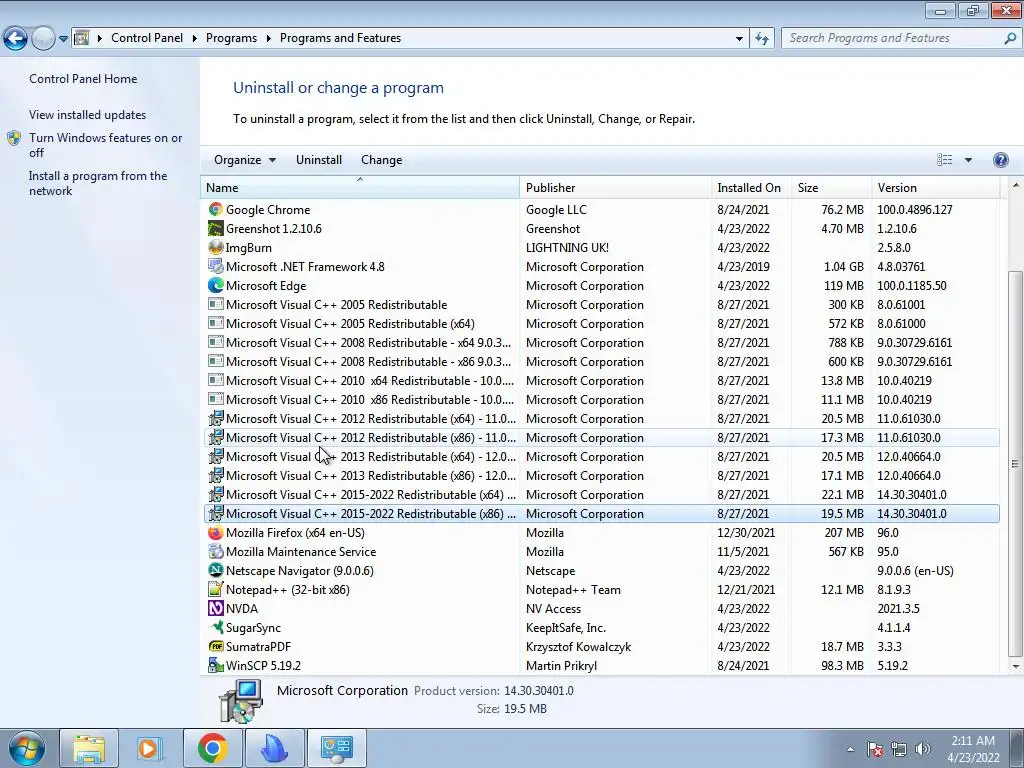The height and width of the screenshot is (768, 1024).
Task: Click the scrollbar up arrow
Action: (1015, 184)
